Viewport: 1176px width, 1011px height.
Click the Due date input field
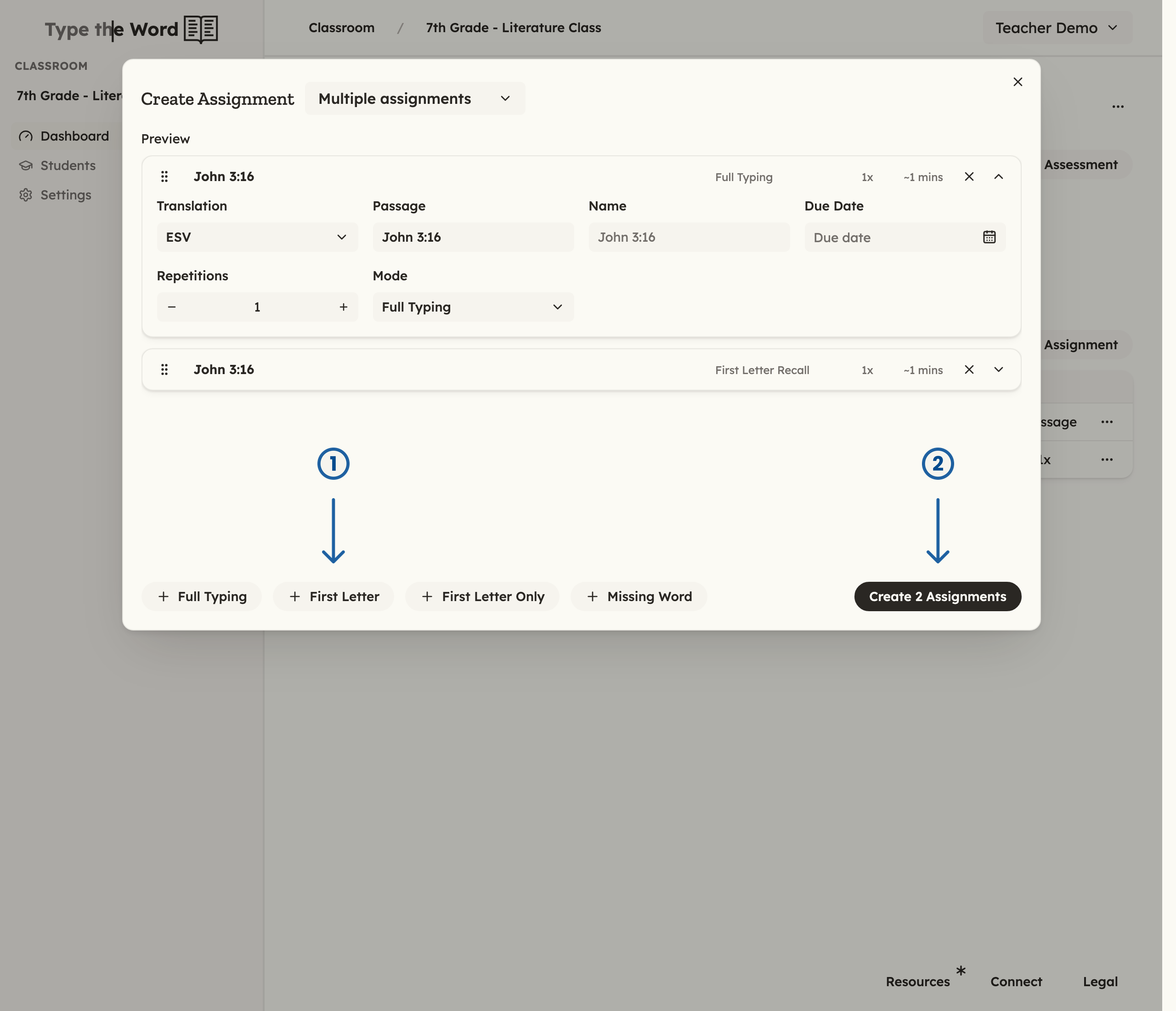[x=905, y=237]
